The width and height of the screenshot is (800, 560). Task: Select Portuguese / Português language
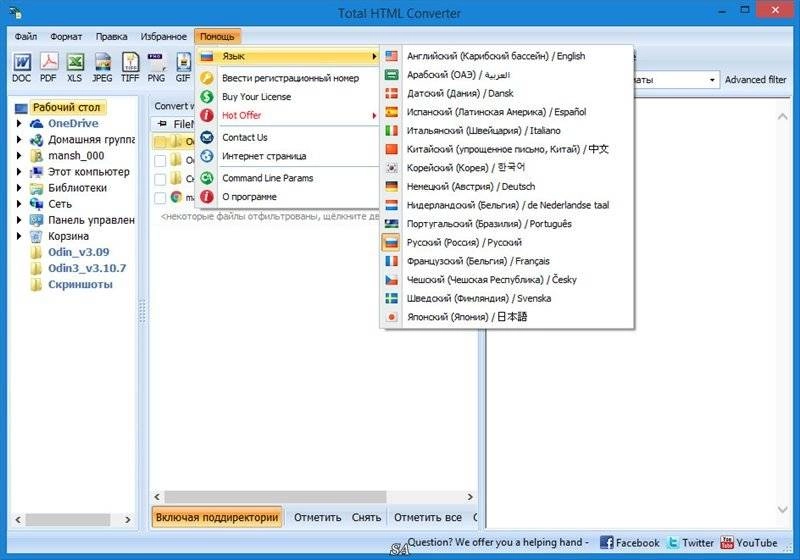tap(507, 224)
